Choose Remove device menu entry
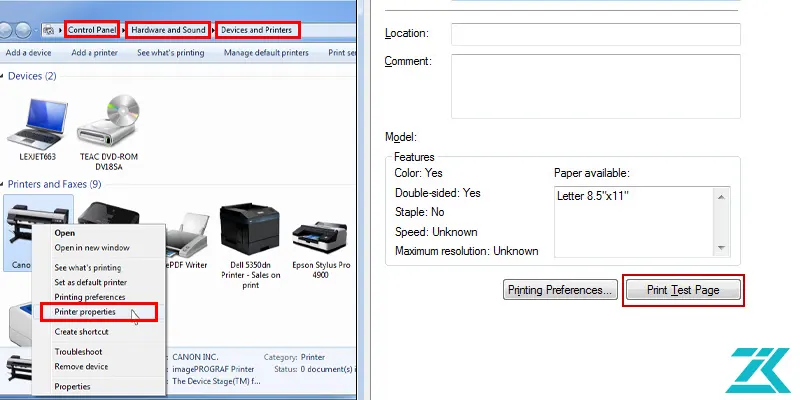 click(x=81, y=366)
